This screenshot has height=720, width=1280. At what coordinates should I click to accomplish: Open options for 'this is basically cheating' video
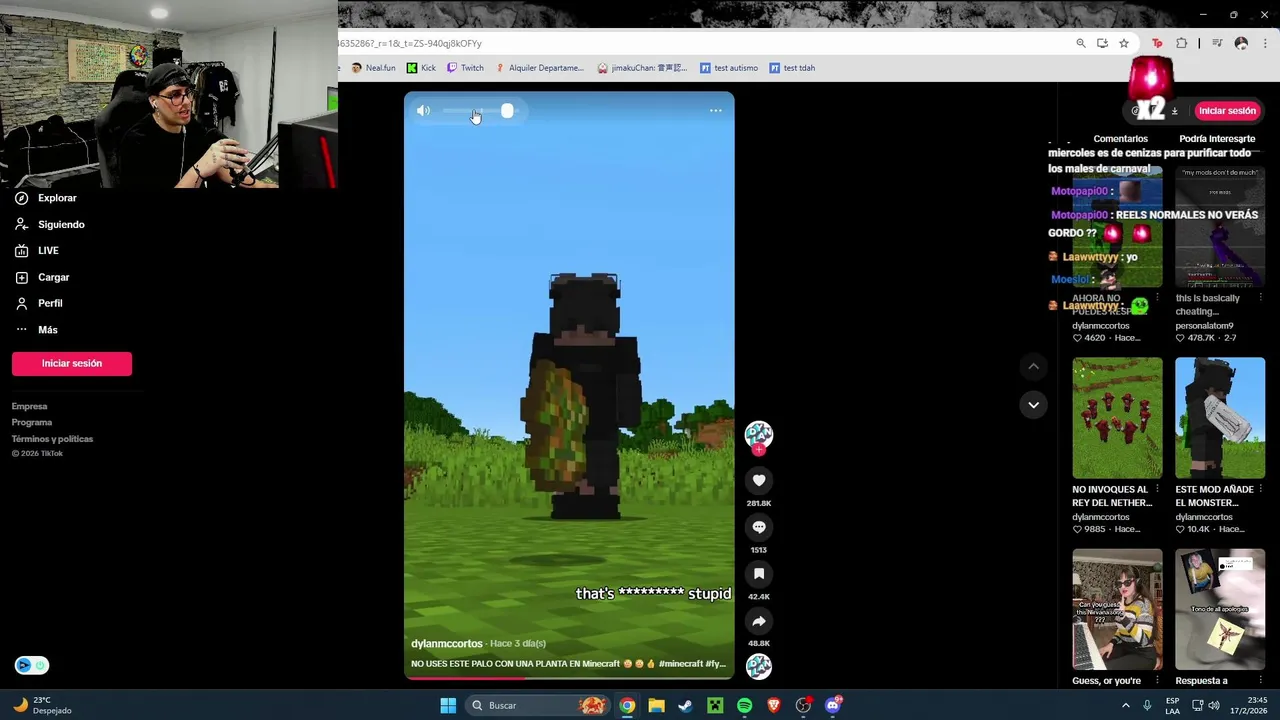[x=1260, y=298]
